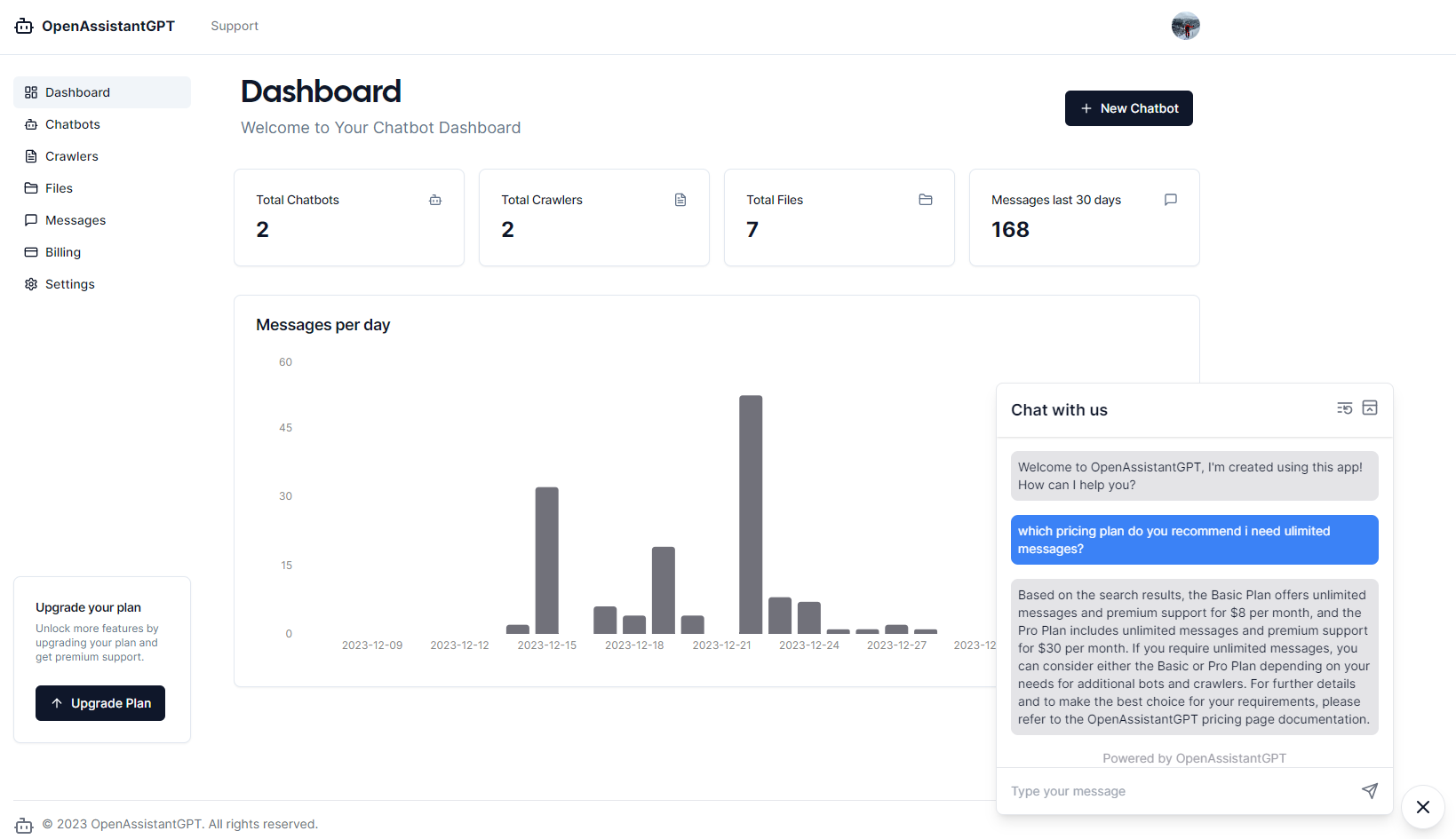Image resolution: width=1456 pixels, height=839 pixels.
Task: Click the Powered by OpenAssistantGPT link
Action: [1195, 758]
